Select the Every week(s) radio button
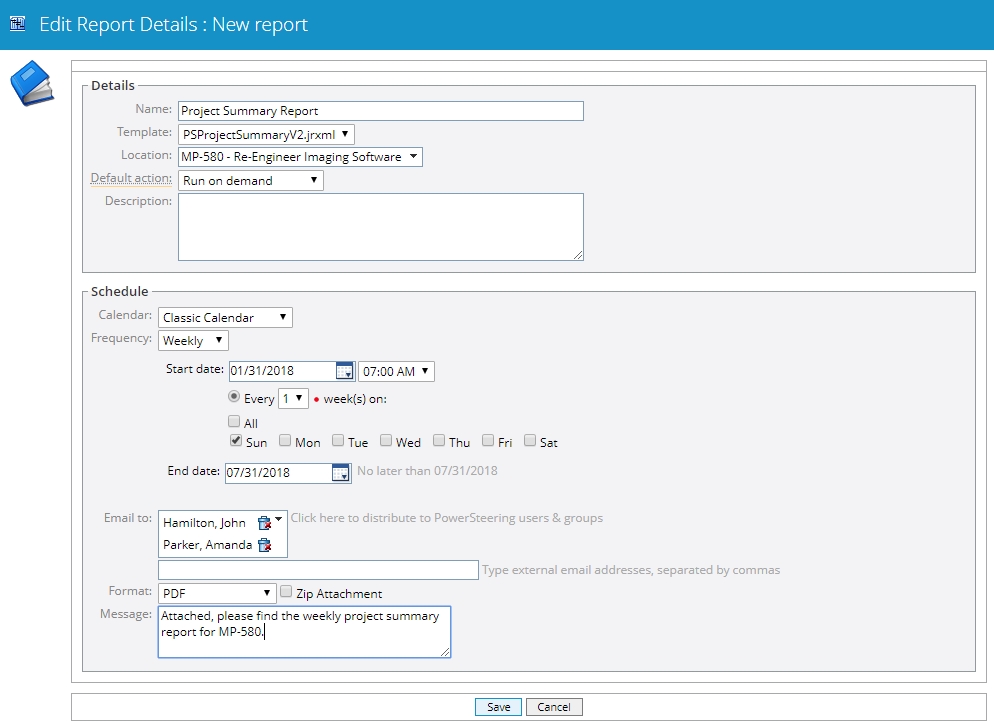 pyautogui.click(x=234, y=397)
